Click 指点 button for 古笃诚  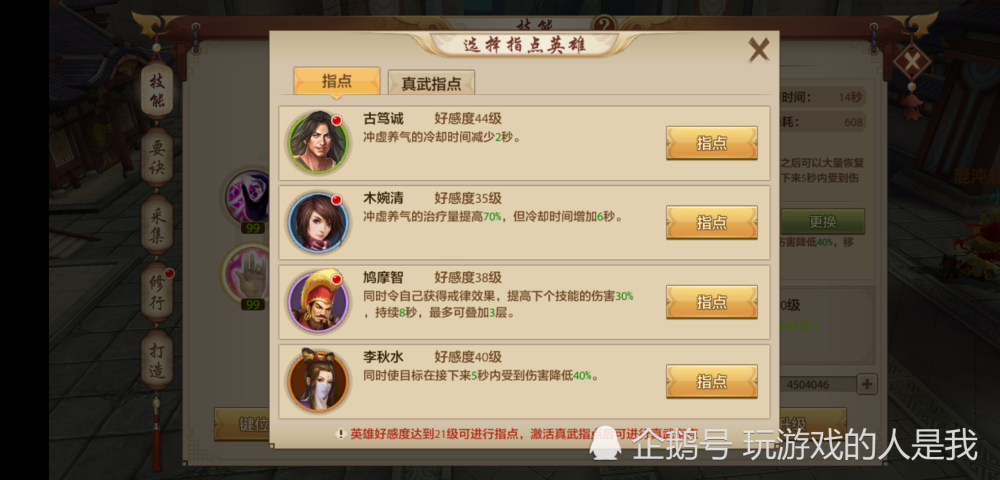click(712, 143)
